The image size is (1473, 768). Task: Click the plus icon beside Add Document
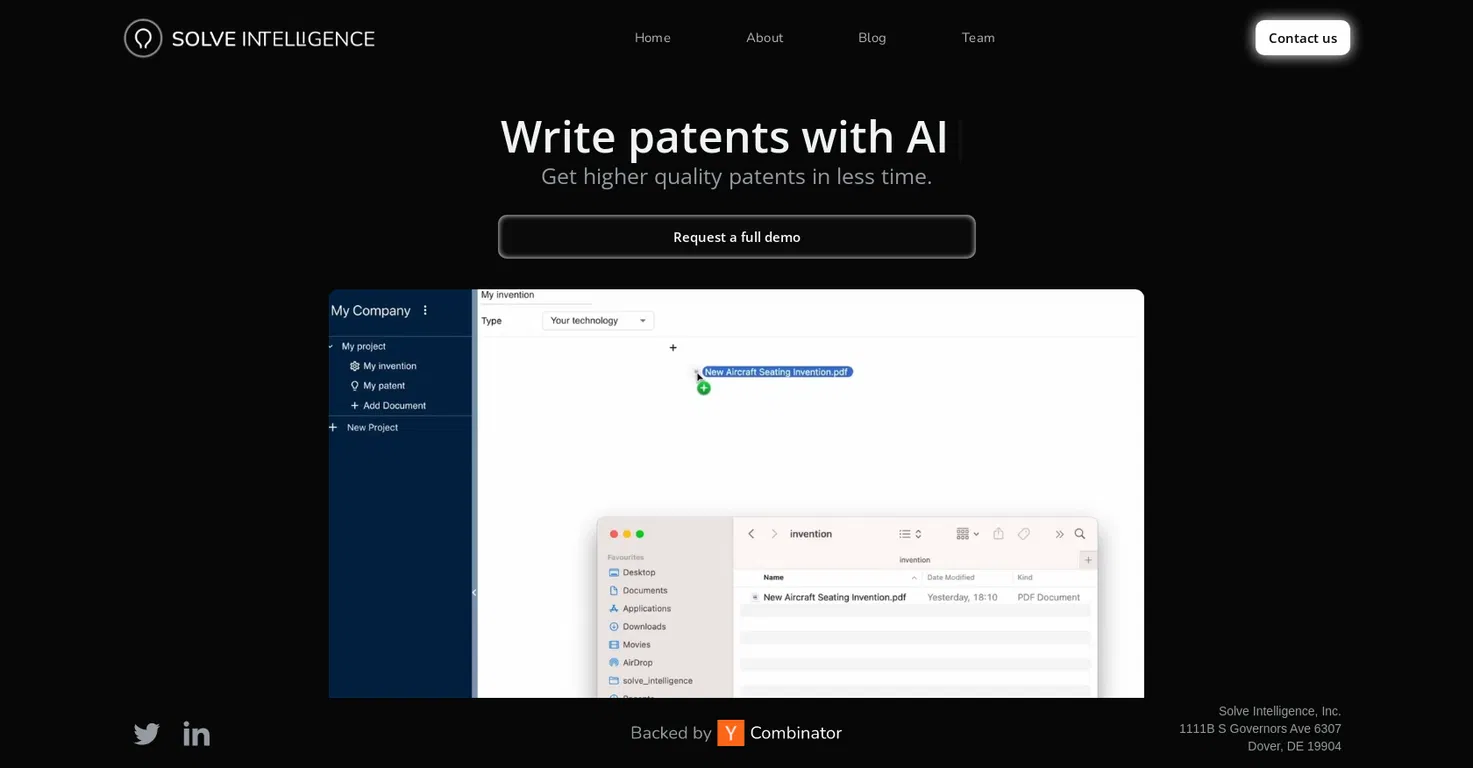pos(354,406)
